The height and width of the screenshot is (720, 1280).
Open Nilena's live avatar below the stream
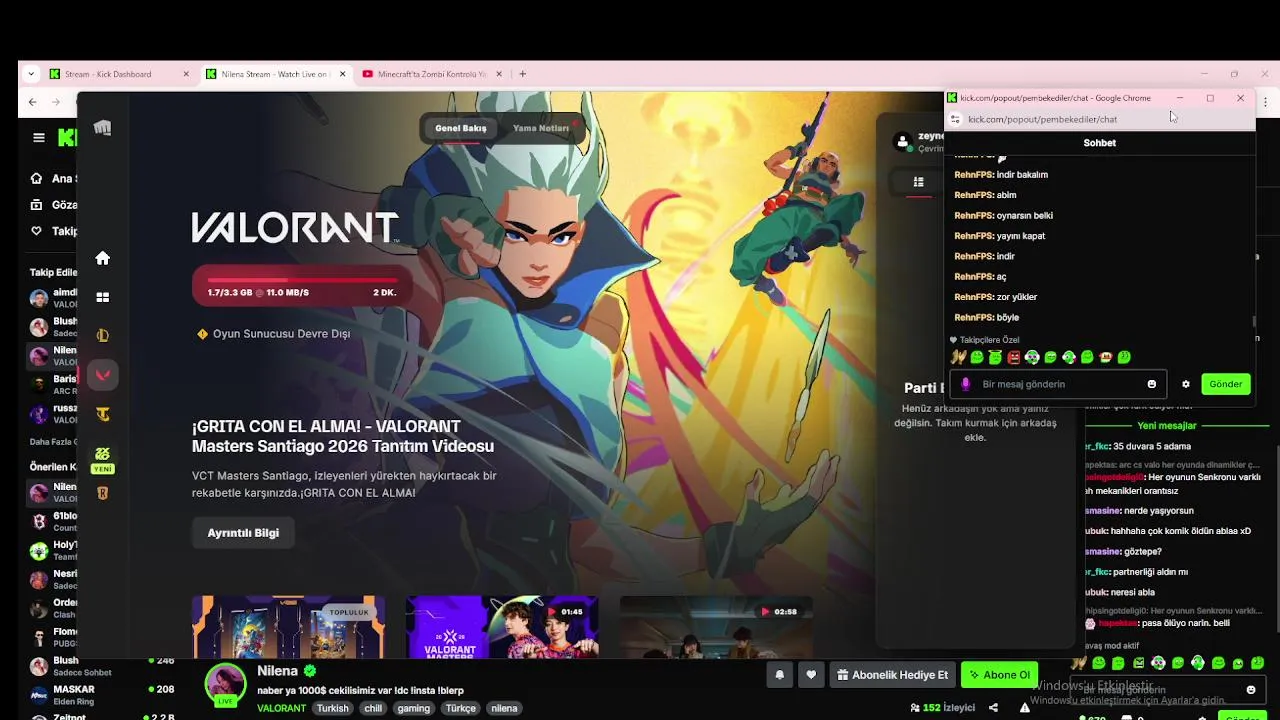click(225, 684)
